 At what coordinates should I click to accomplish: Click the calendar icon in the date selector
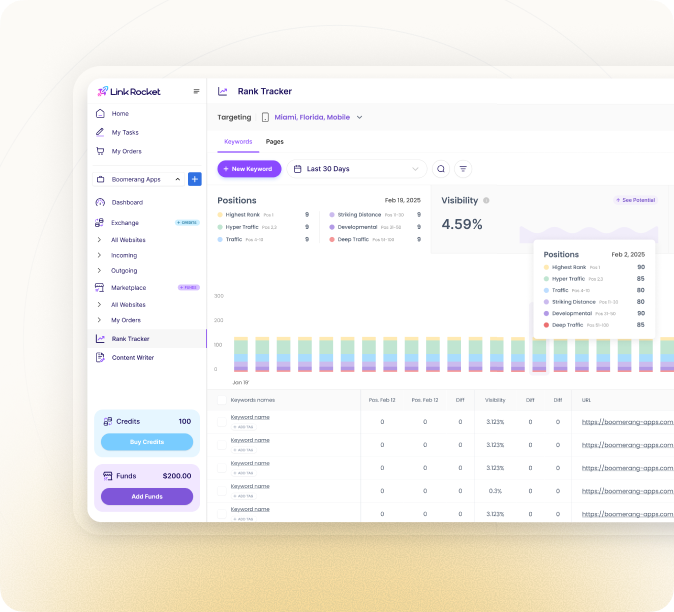[x=297, y=169]
